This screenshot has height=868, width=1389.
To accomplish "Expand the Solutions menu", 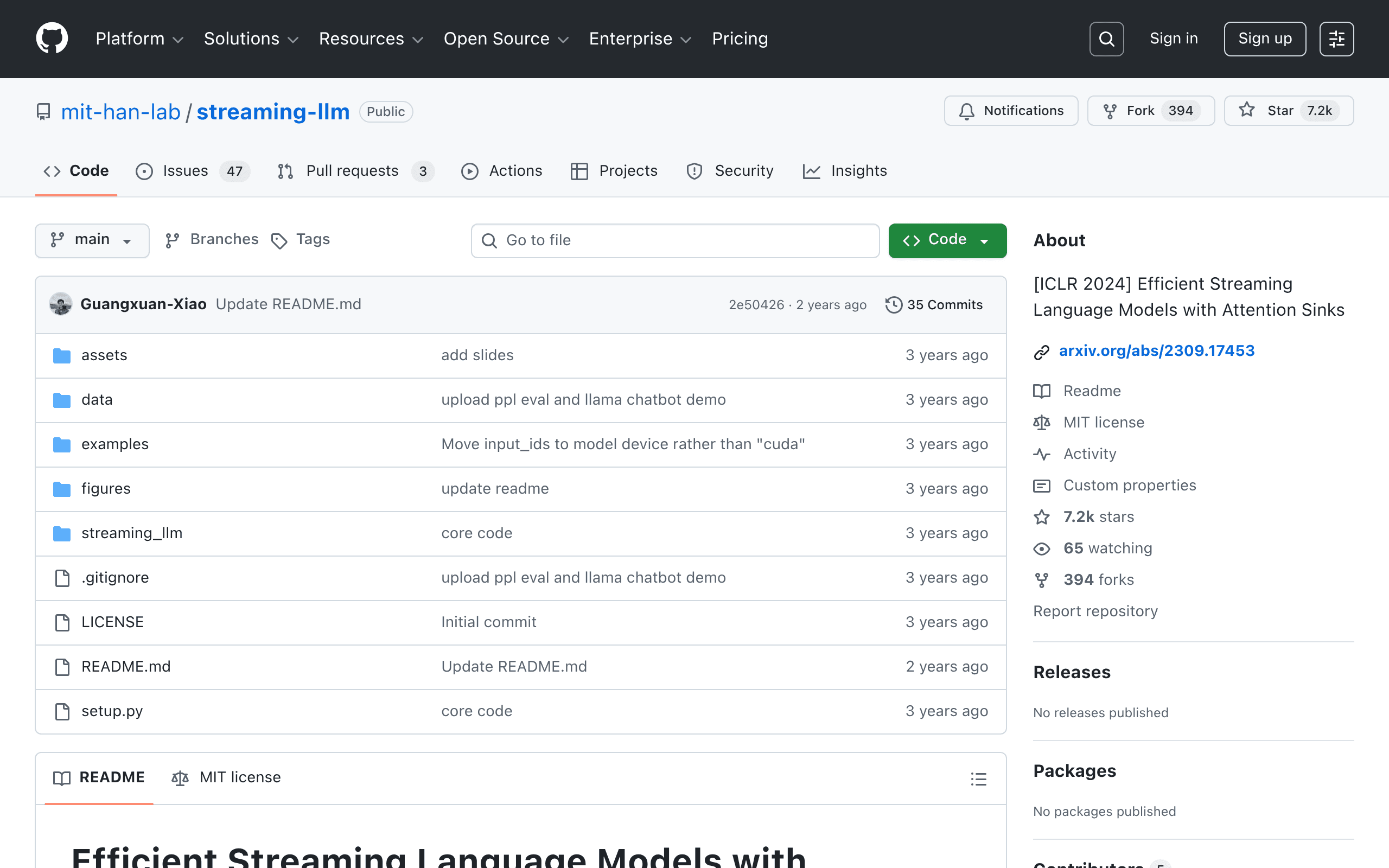I will click(251, 39).
